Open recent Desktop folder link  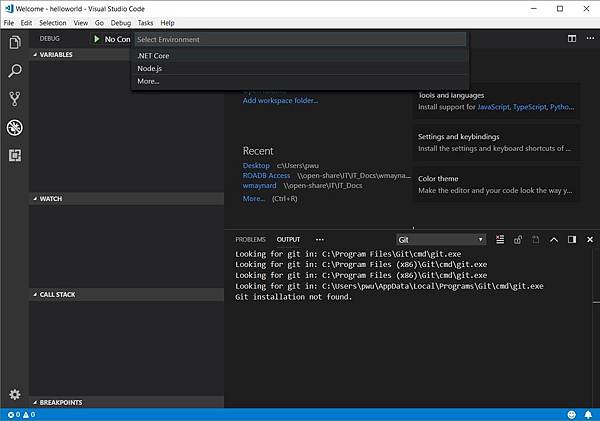coord(256,166)
